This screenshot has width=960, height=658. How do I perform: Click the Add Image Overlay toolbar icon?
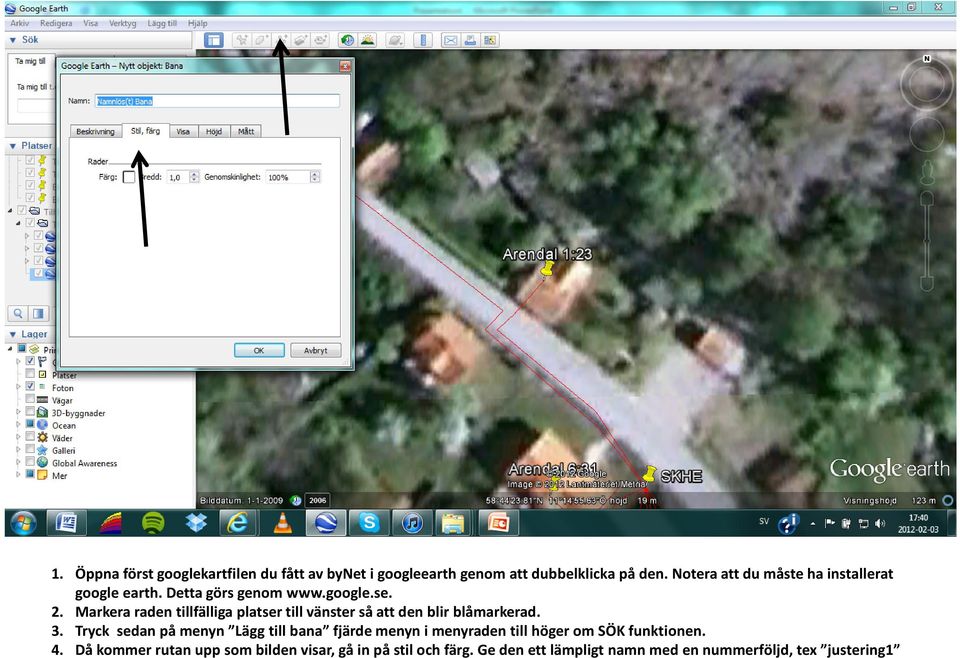point(301,40)
